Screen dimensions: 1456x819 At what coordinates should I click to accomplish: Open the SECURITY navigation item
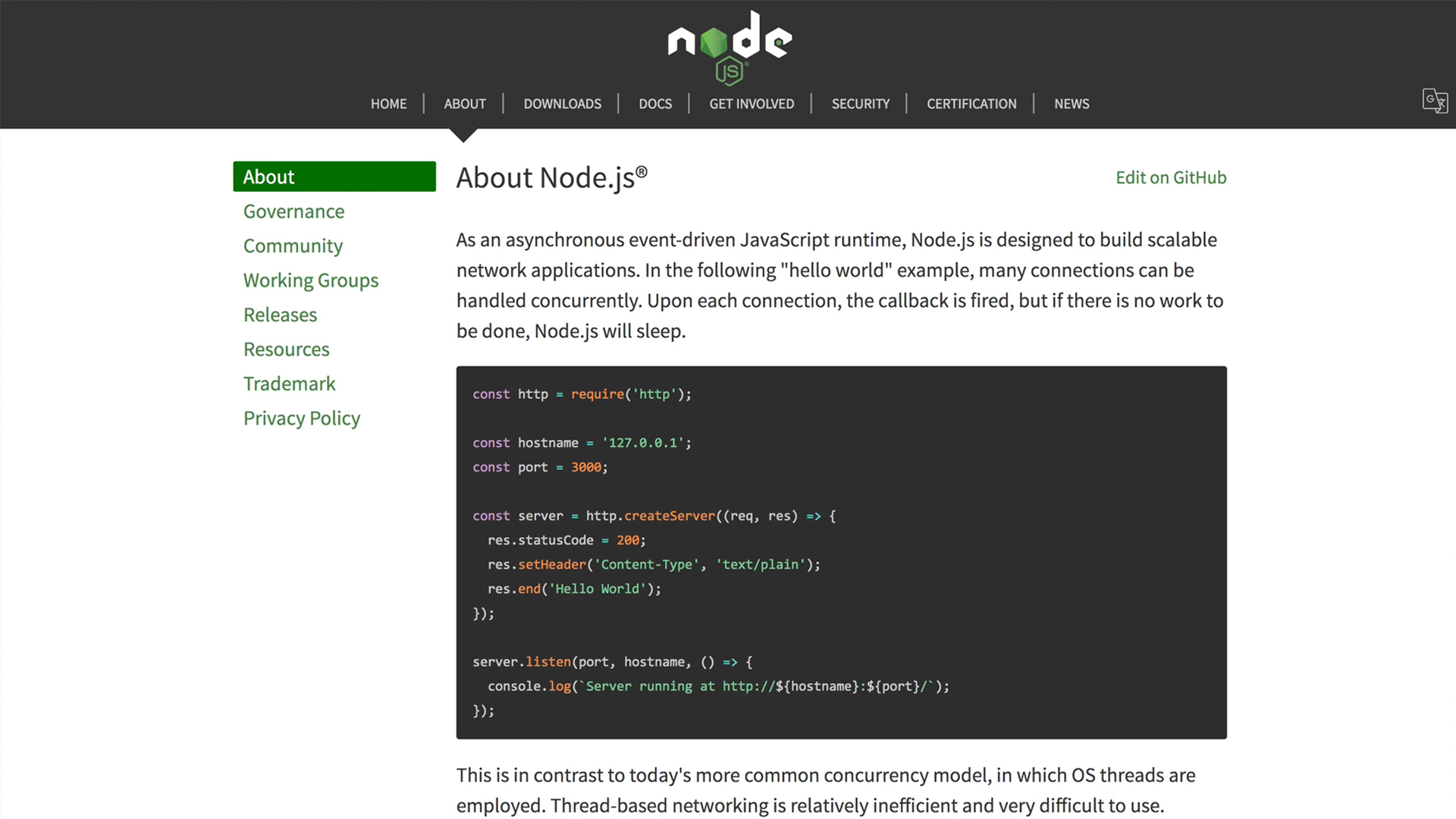(860, 104)
